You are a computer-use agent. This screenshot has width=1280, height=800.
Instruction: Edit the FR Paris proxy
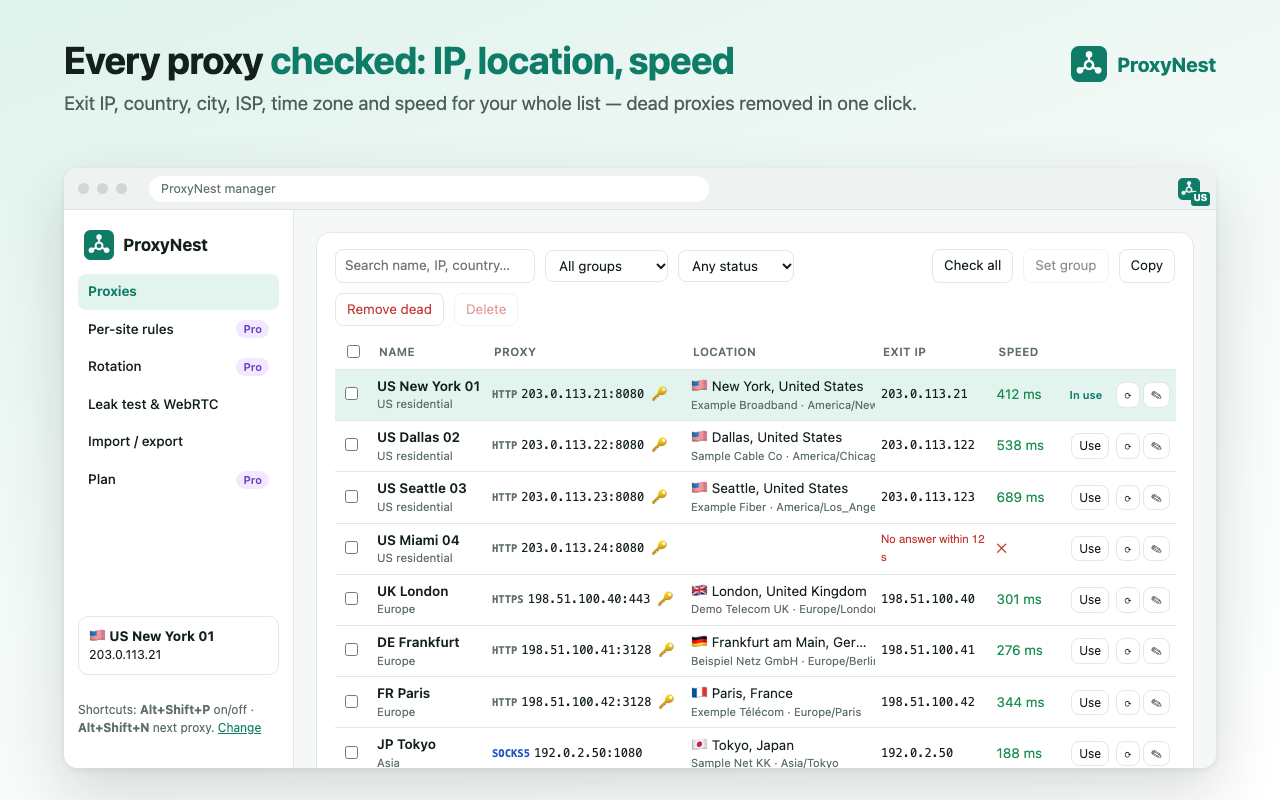tap(1156, 702)
